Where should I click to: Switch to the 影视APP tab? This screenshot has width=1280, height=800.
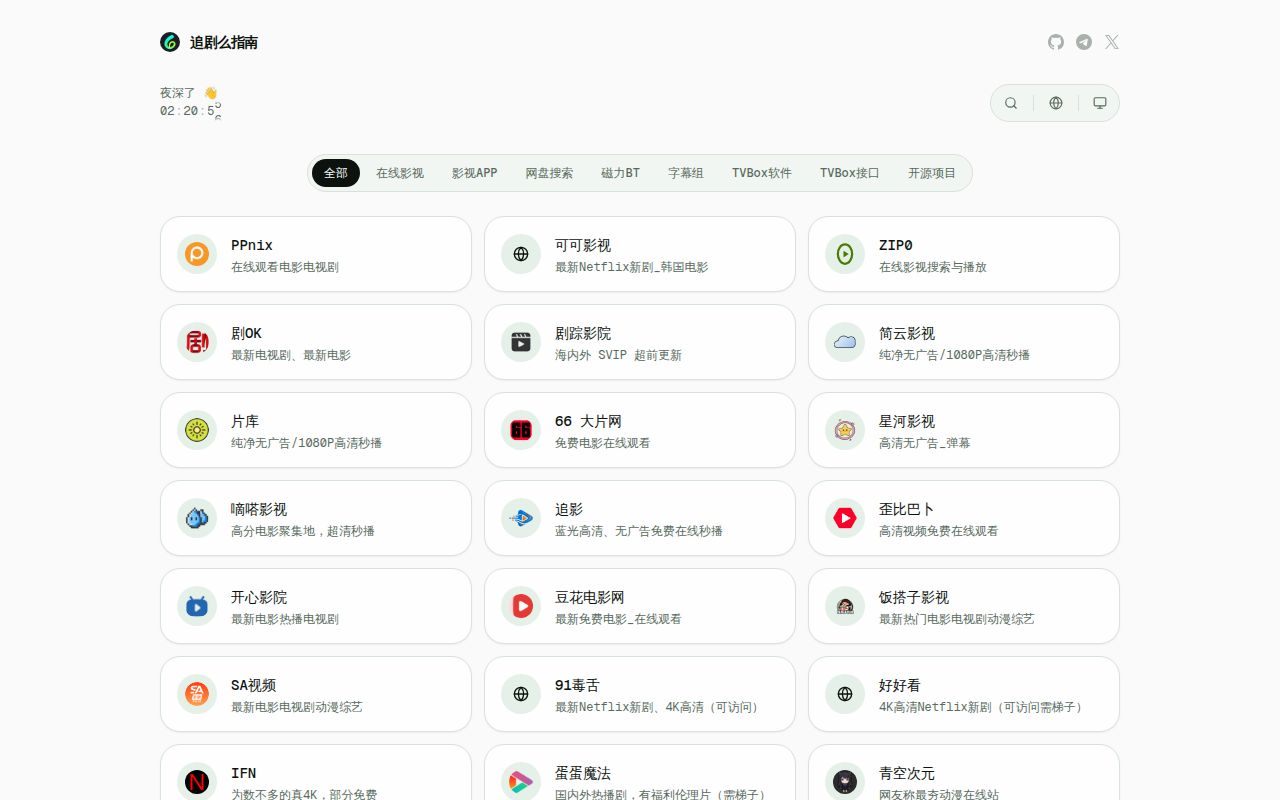click(474, 173)
